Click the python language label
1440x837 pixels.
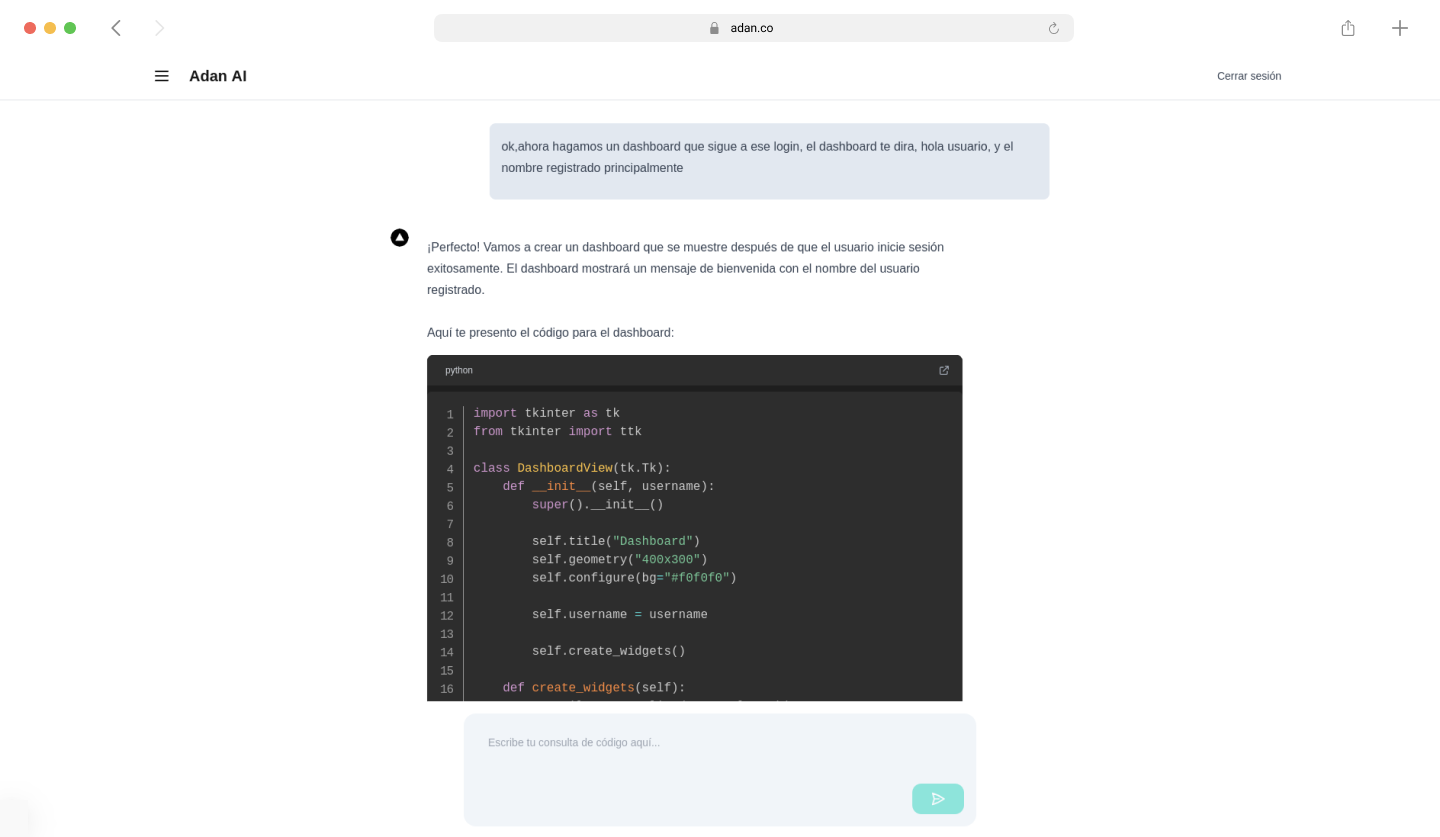pos(459,370)
